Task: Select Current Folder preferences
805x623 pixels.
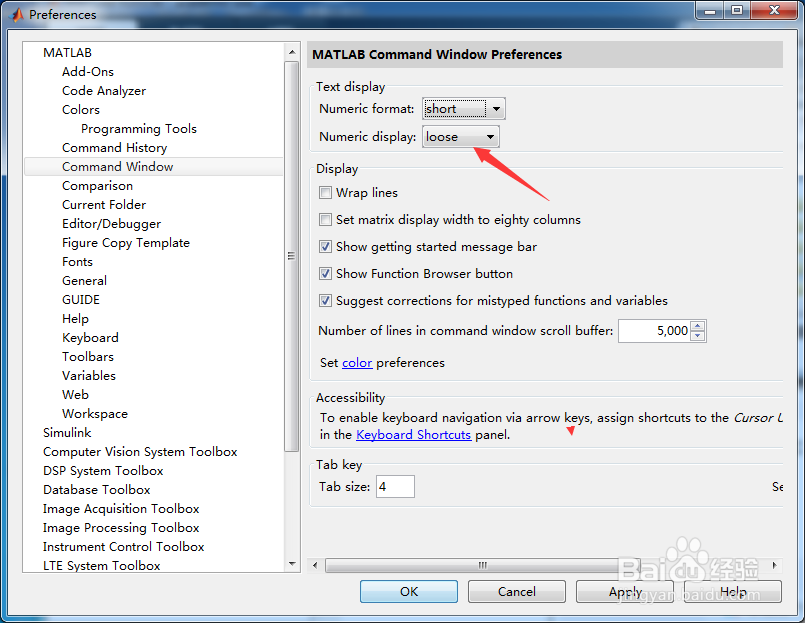Action: (x=104, y=205)
